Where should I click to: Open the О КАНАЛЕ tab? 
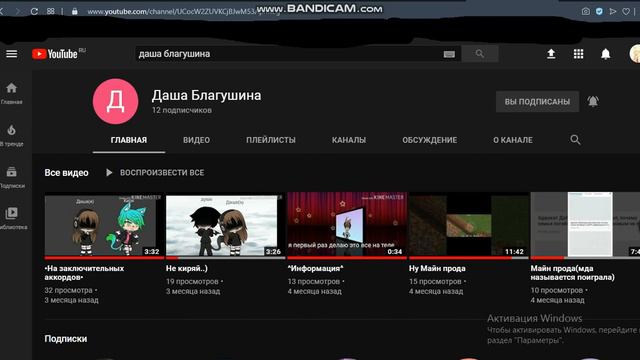point(513,140)
